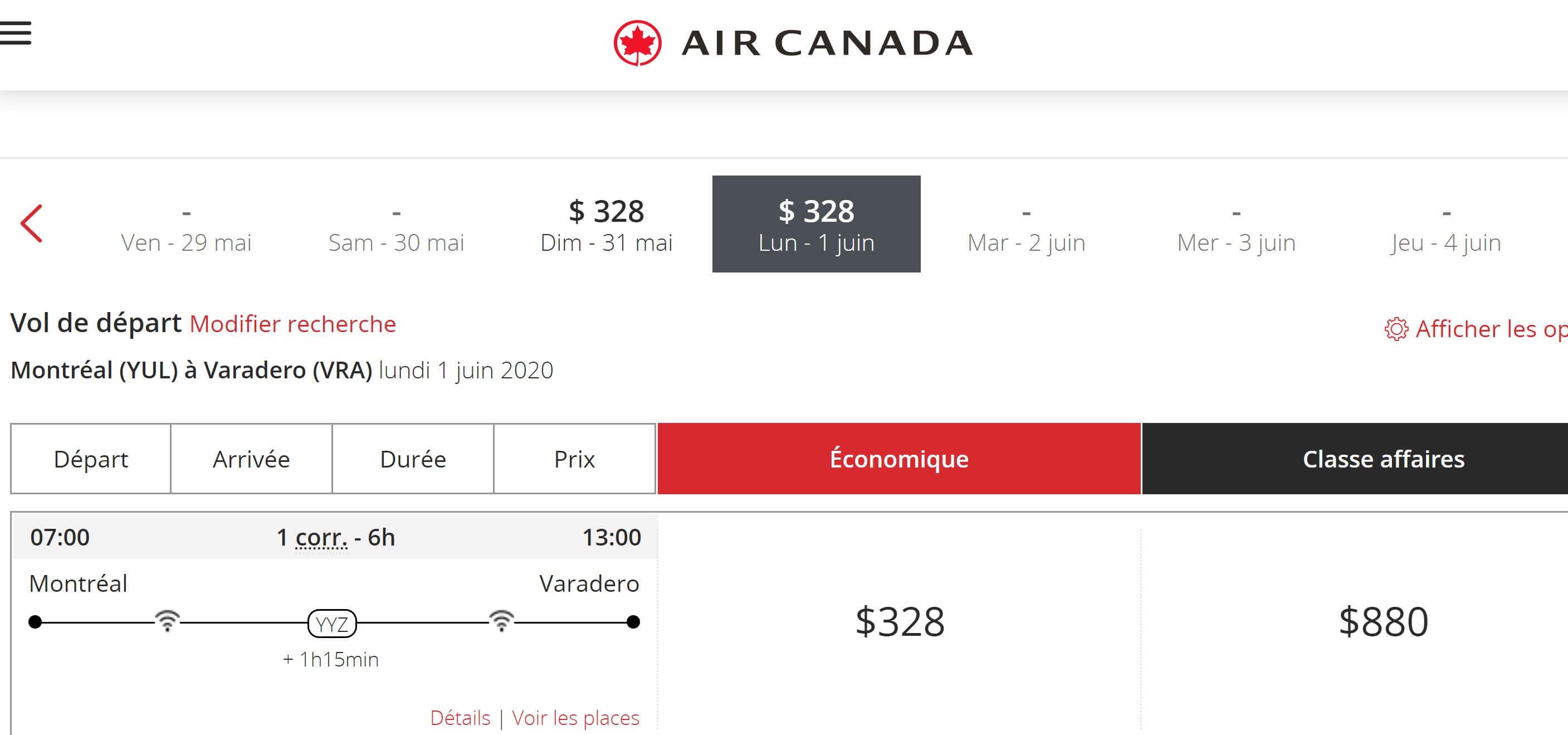
Task: Open flight Détails link
Action: coord(460,718)
